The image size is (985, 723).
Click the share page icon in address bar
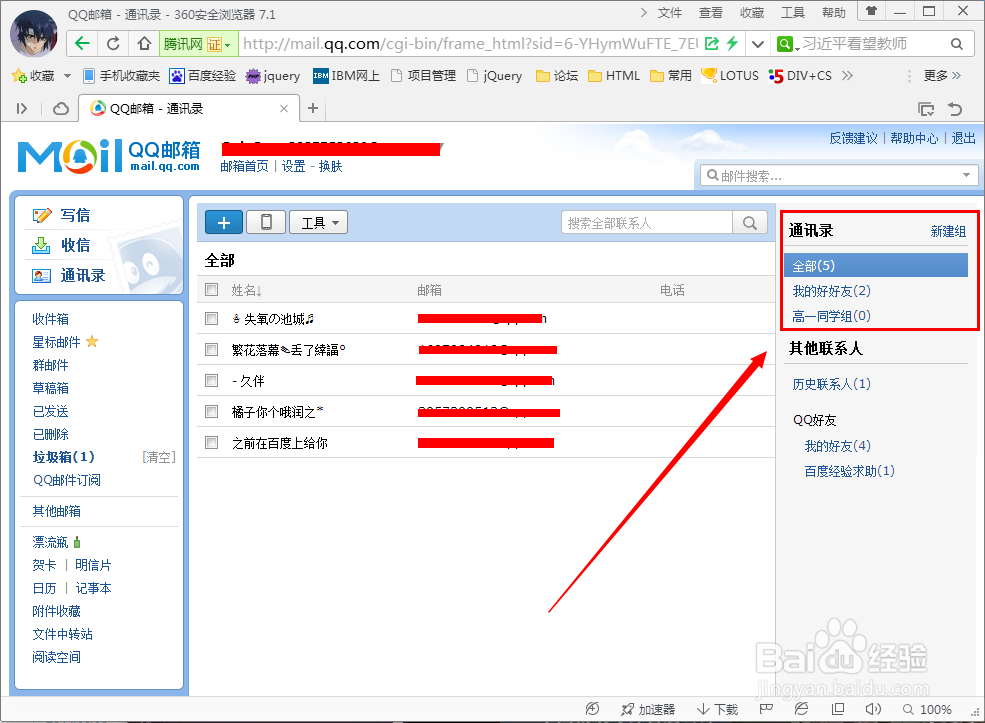(x=712, y=43)
